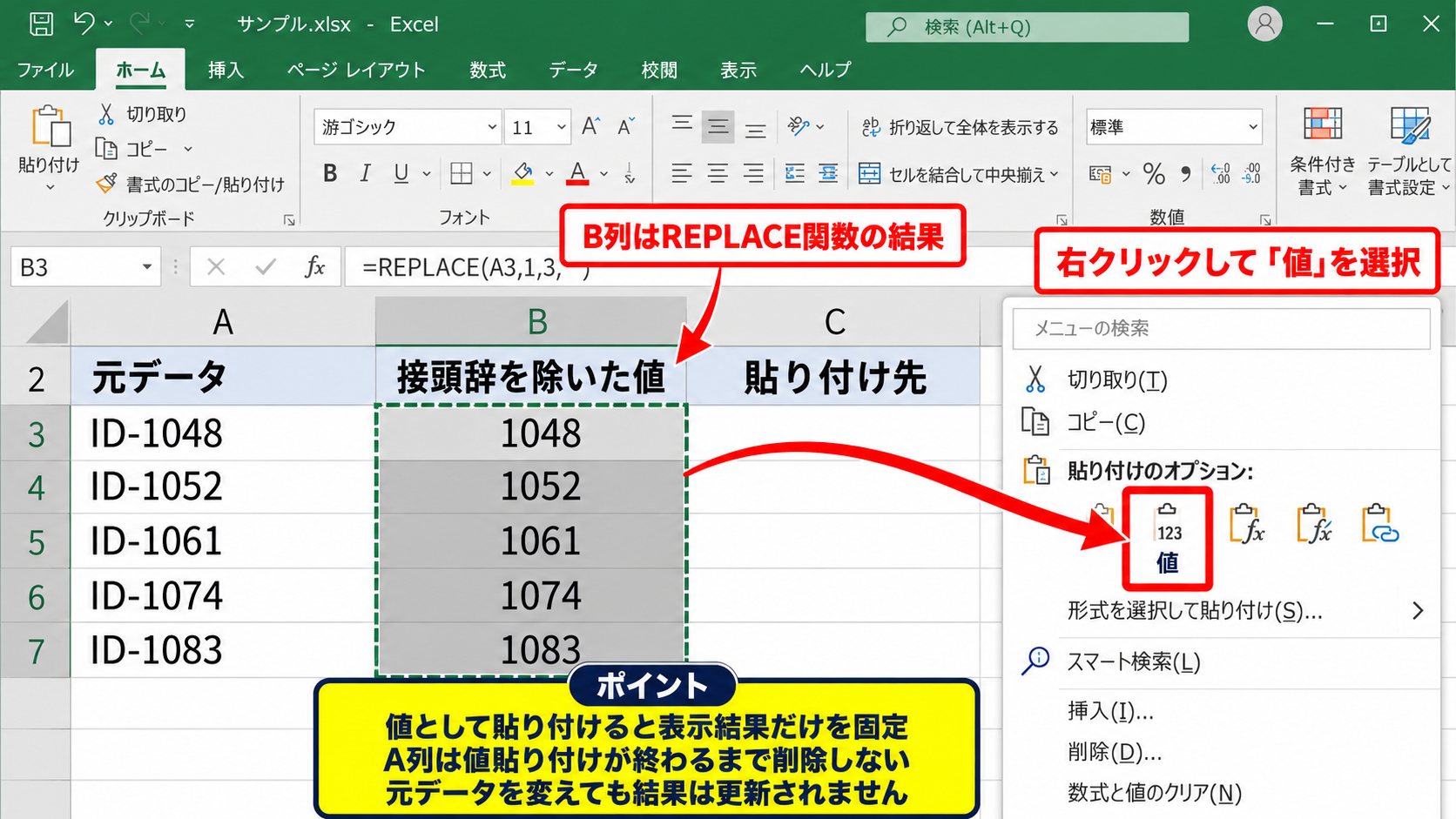
Task: Click the text orientation icon
Action: (799, 127)
